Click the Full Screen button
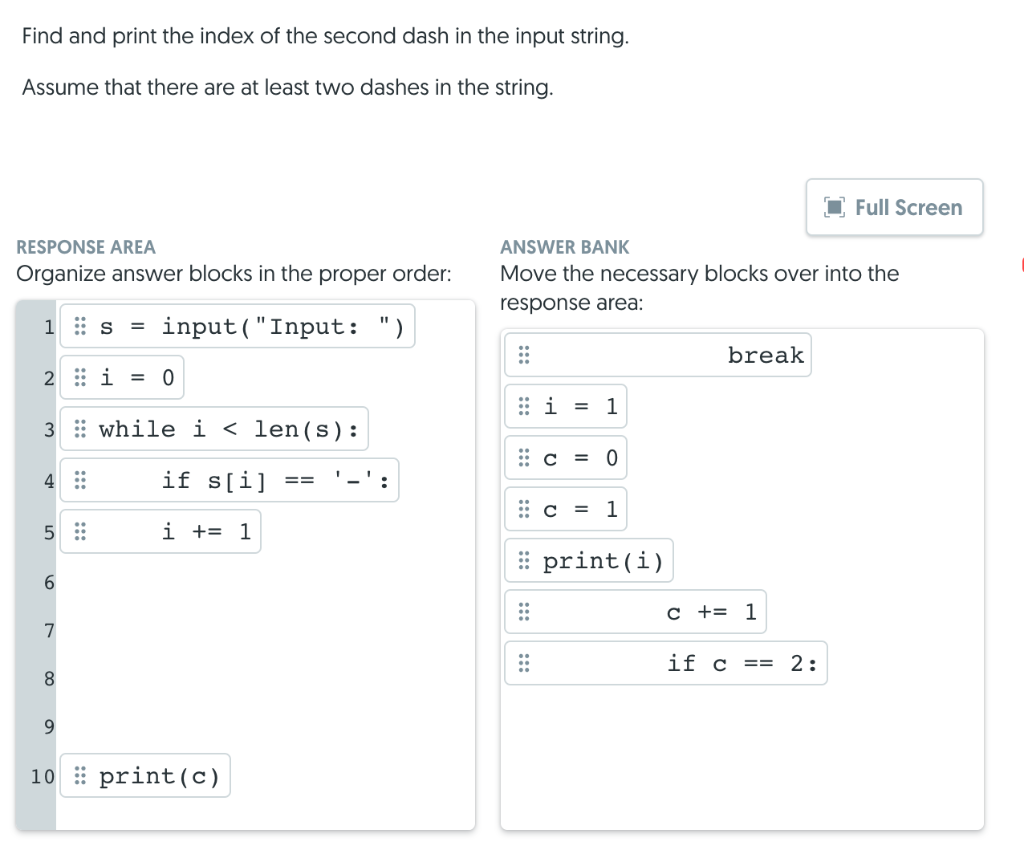Viewport: 1024px width, 854px height. tap(894, 207)
